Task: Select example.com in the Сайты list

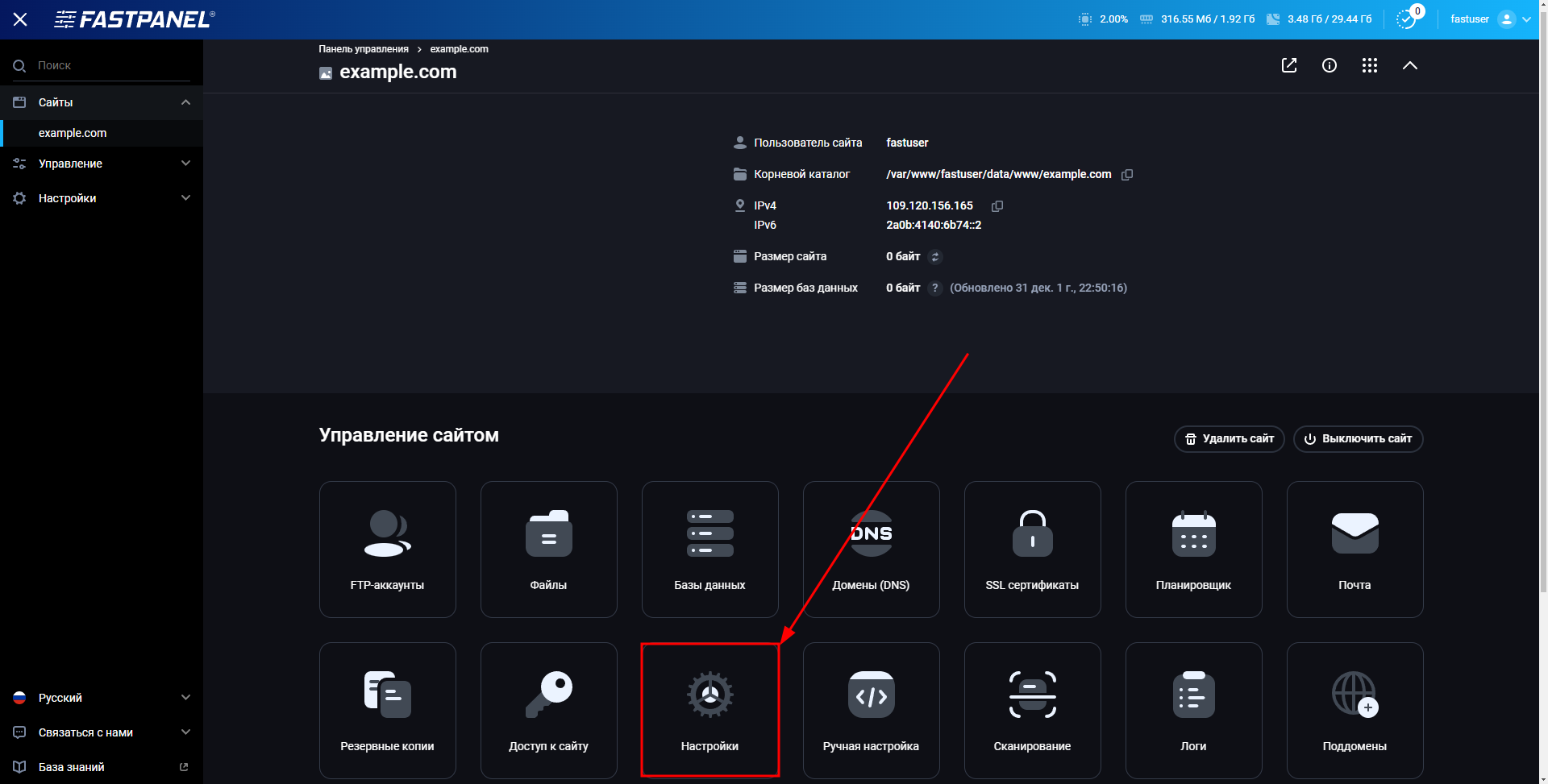Action: point(73,132)
